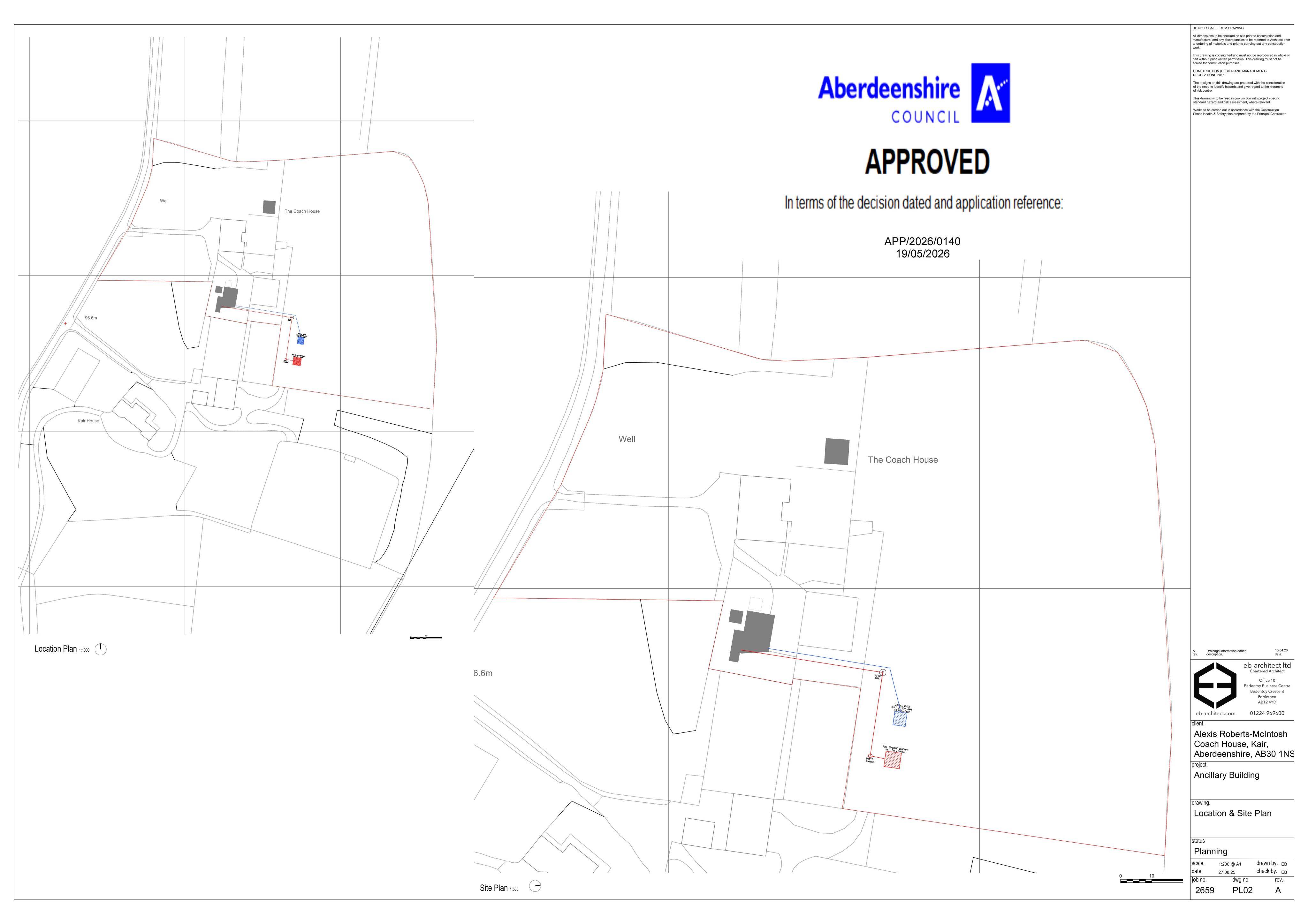Click the Well label on the site plan

click(627, 439)
